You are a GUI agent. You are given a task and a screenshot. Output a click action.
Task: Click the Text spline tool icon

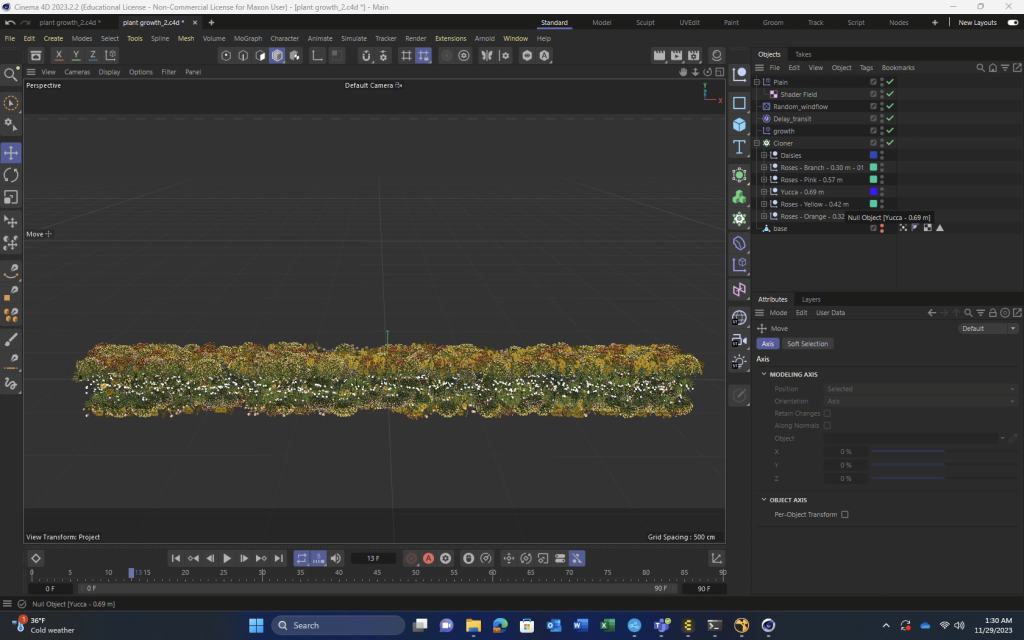(x=739, y=147)
